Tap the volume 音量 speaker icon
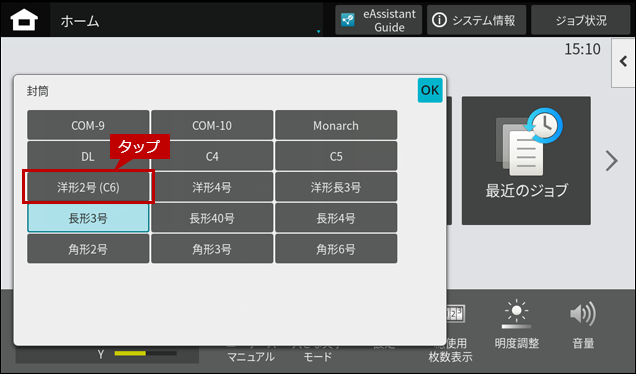 pos(583,314)
